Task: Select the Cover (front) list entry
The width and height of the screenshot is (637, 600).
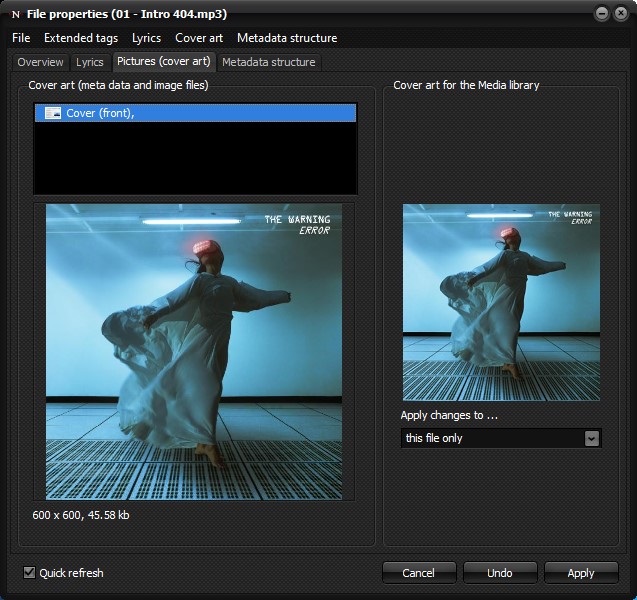Action: [x=195, y=113]
